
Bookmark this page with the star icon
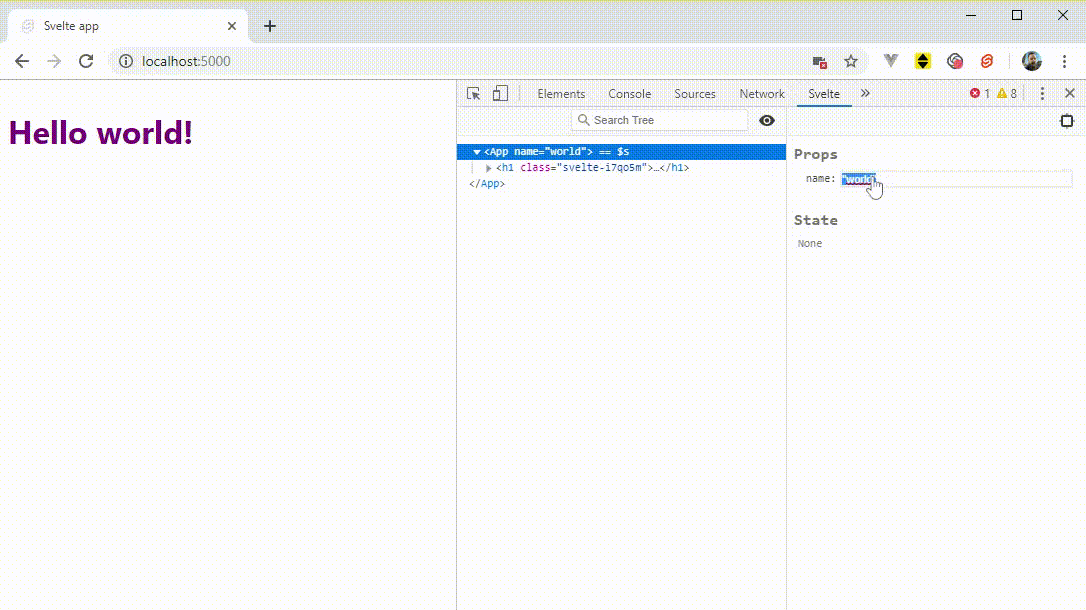[x=851, y=61]
